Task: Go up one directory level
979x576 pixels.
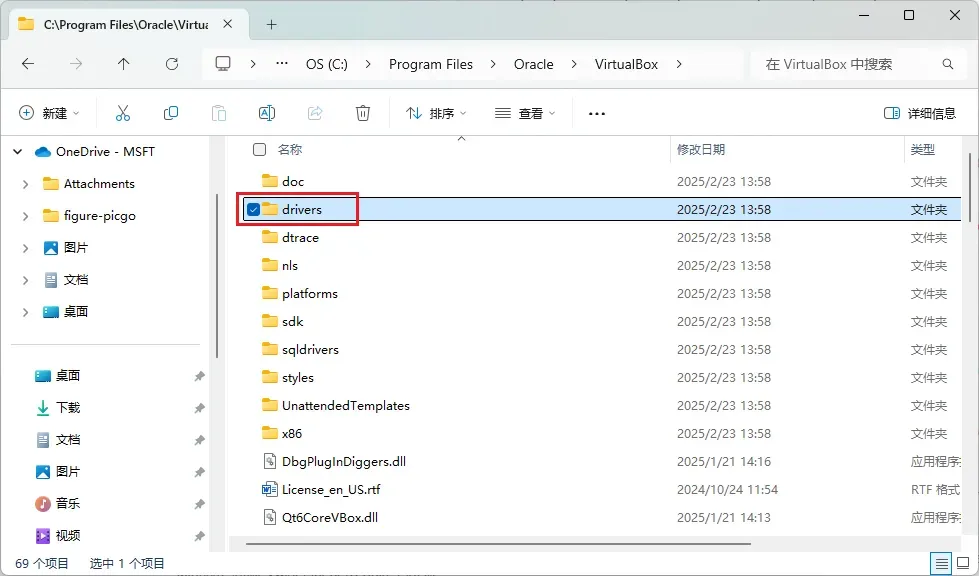Action: (x=124, y=64)
